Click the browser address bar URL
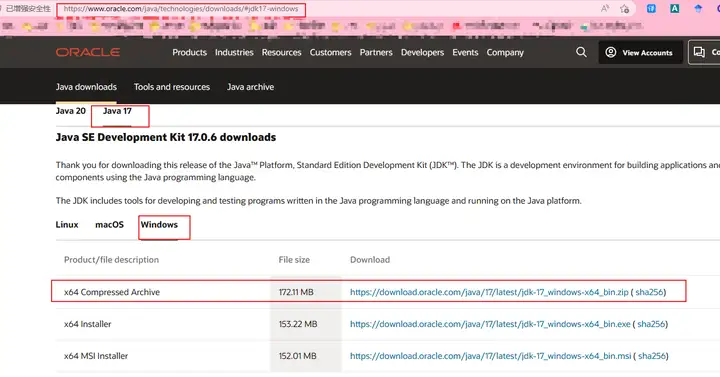 coord(181,9)
